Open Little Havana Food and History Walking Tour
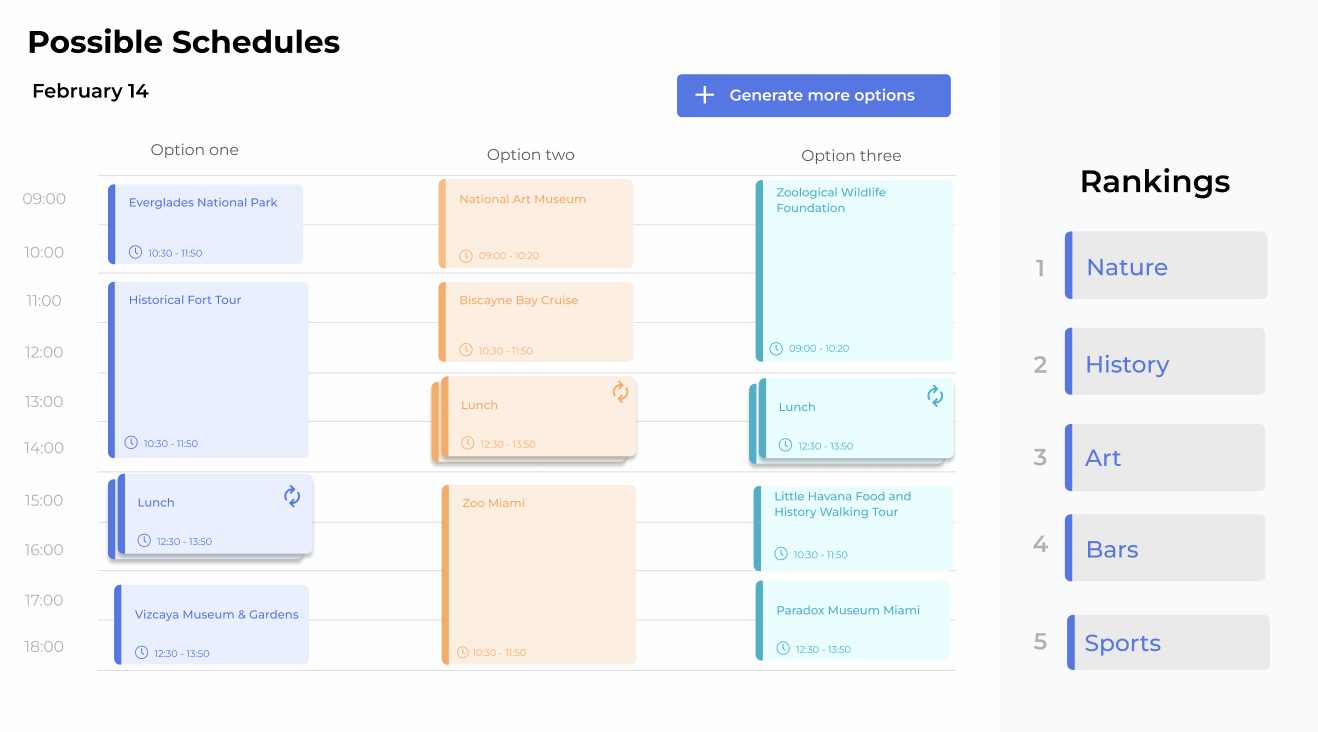 853,526
